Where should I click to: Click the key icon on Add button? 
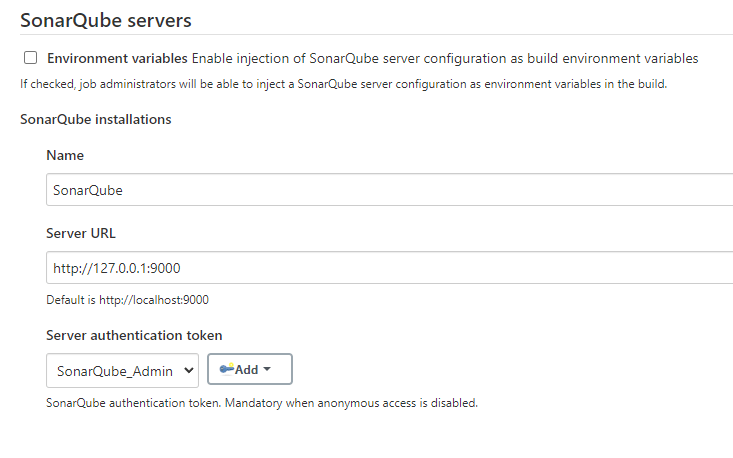coord(226,369)
